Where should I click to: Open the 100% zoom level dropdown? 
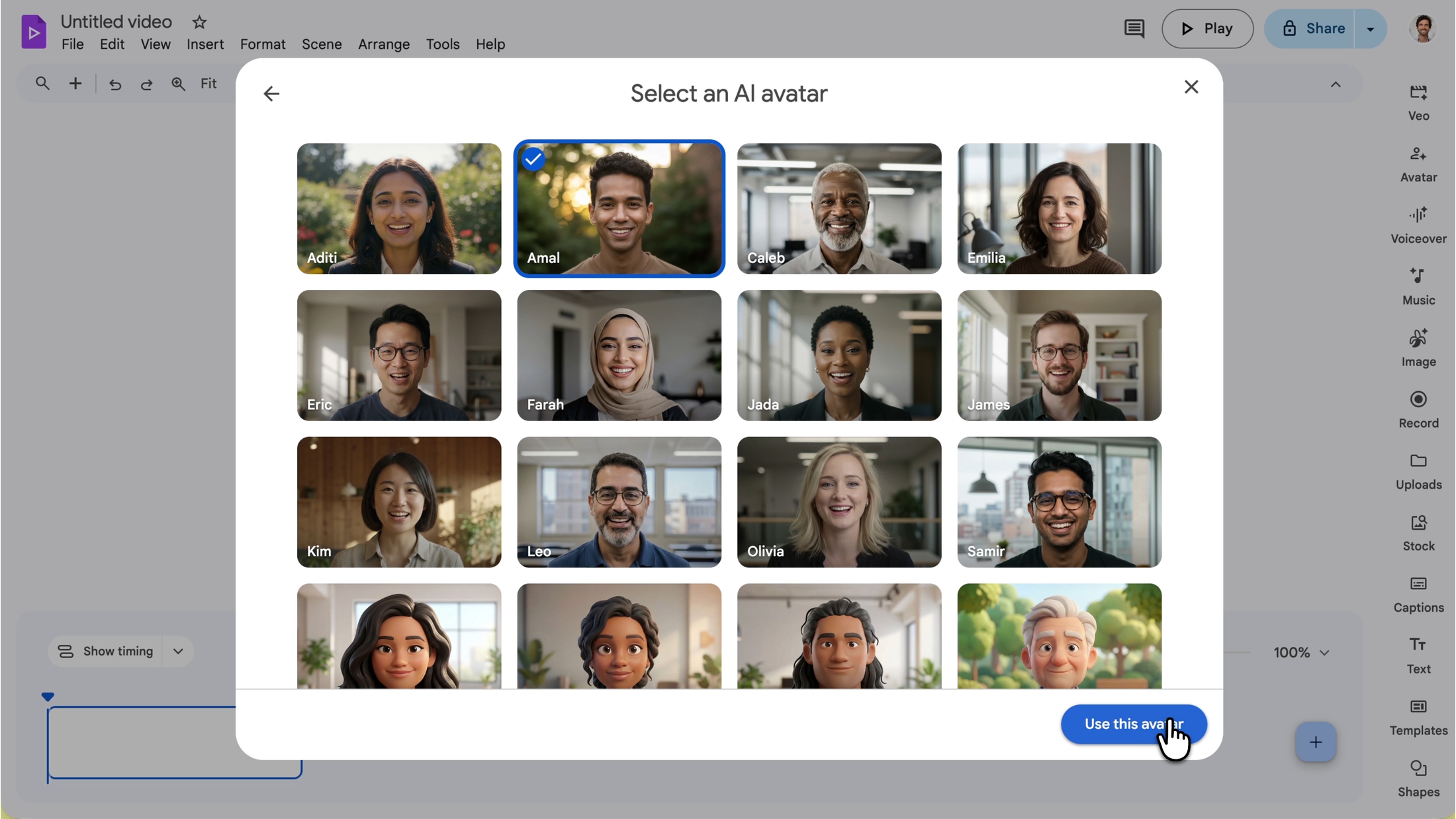pyautogui.click(x=1301, y=653)
